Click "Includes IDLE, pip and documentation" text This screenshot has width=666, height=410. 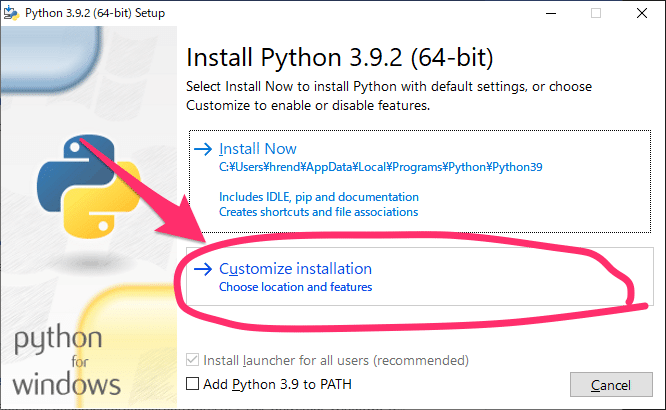pos(318,197)
